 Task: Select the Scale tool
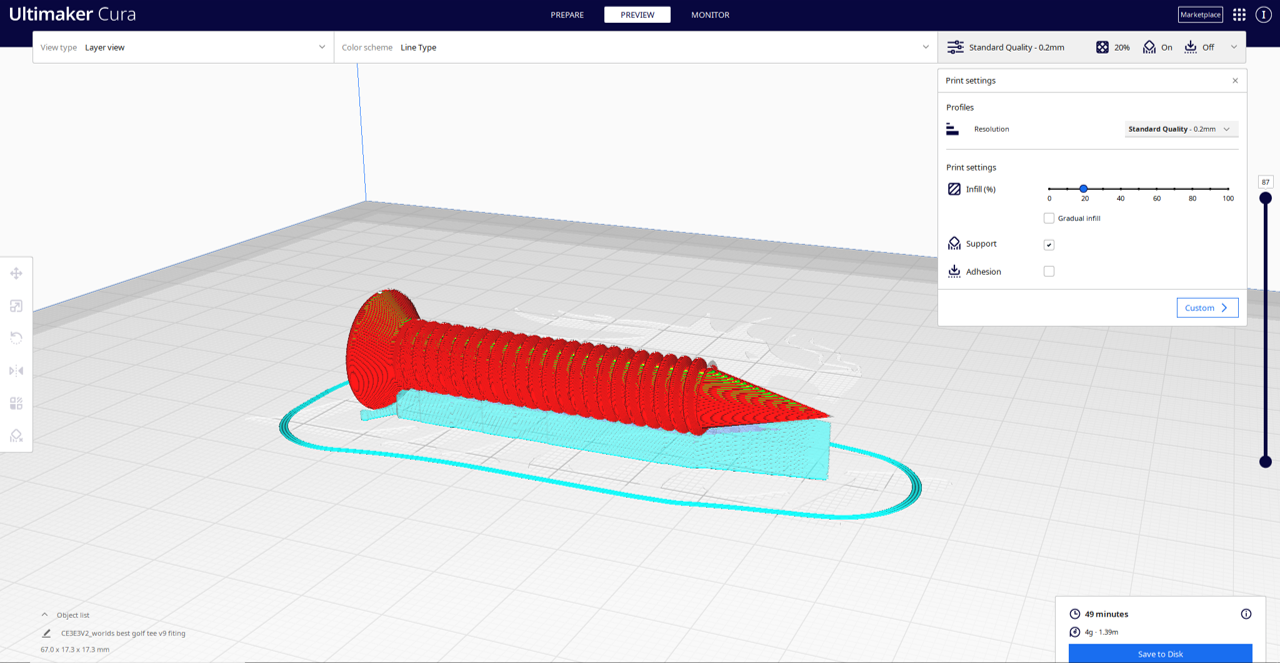(x=16, y=306)
